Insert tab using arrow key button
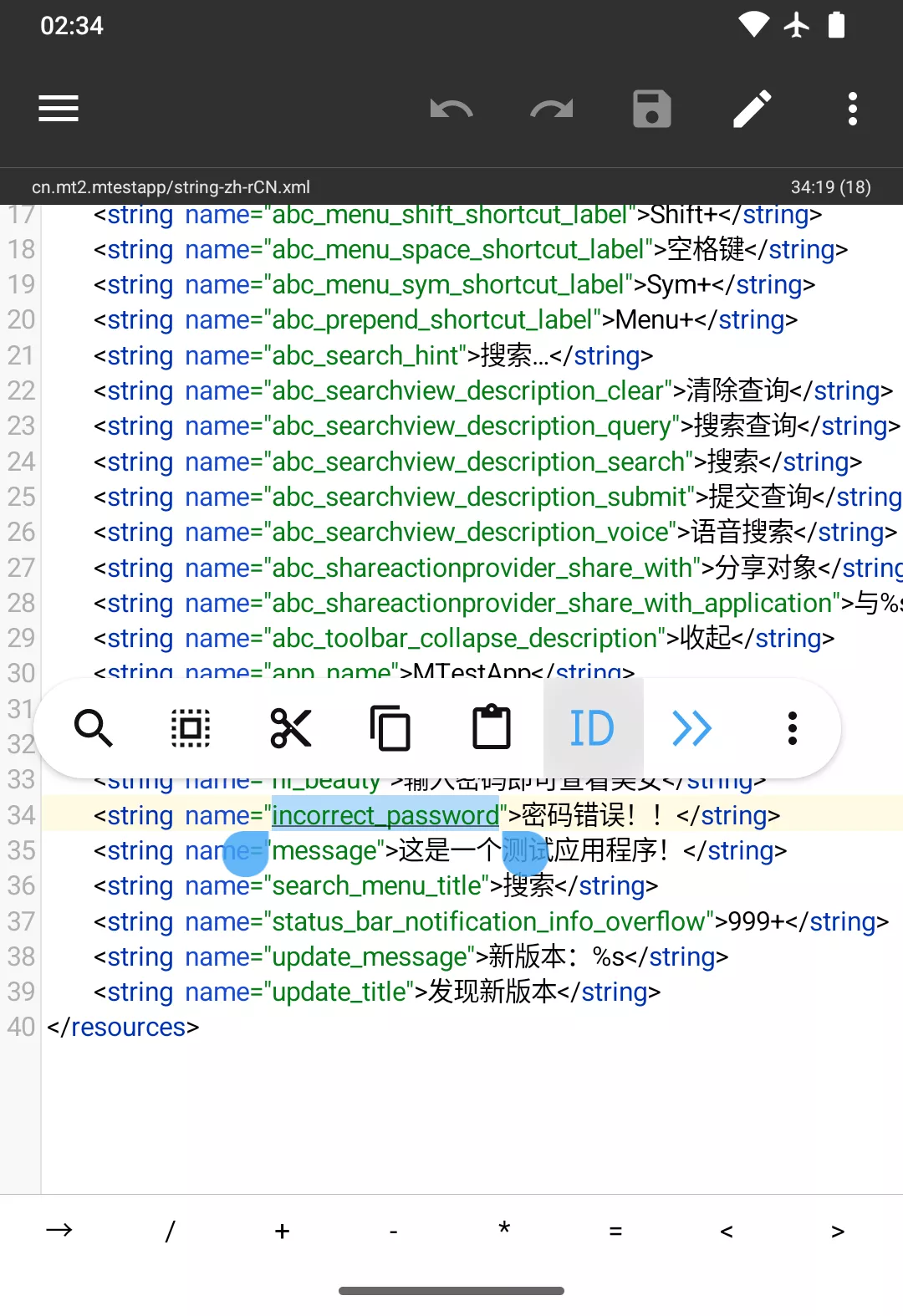This screenshot has height=1316, width=903. point(59,1231)
